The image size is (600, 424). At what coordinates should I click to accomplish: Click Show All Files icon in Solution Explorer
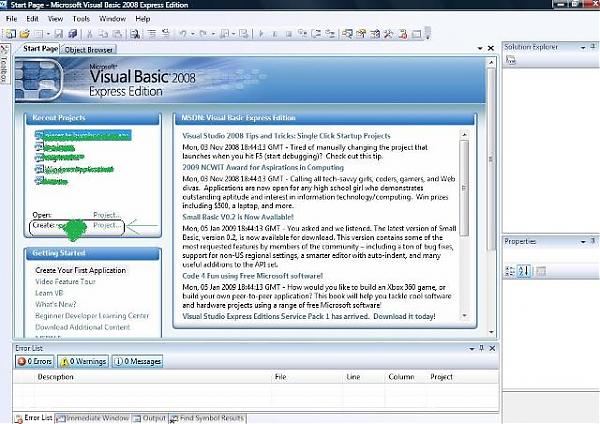510,60
